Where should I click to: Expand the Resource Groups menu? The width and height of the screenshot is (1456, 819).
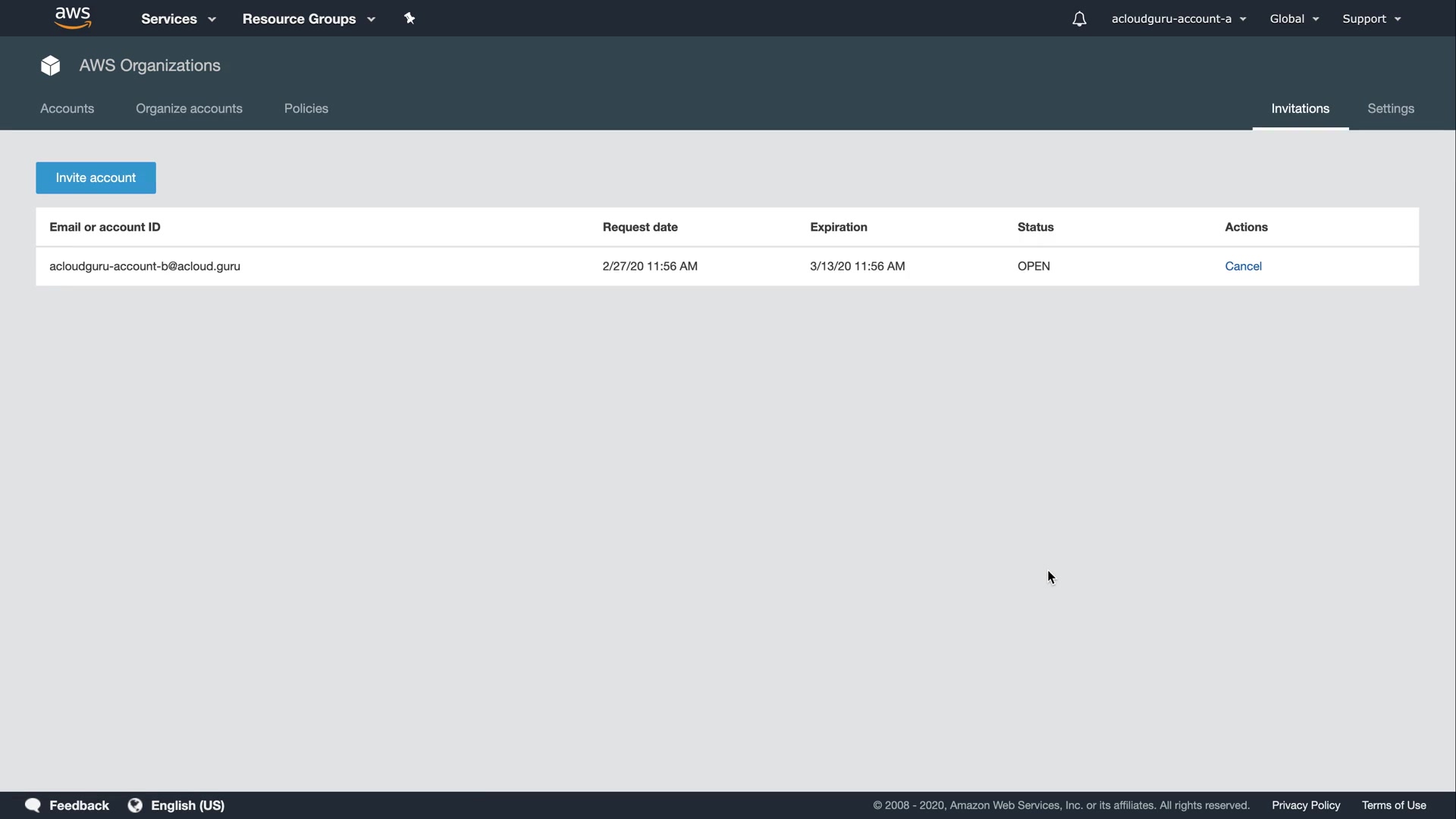click(308, 19)
